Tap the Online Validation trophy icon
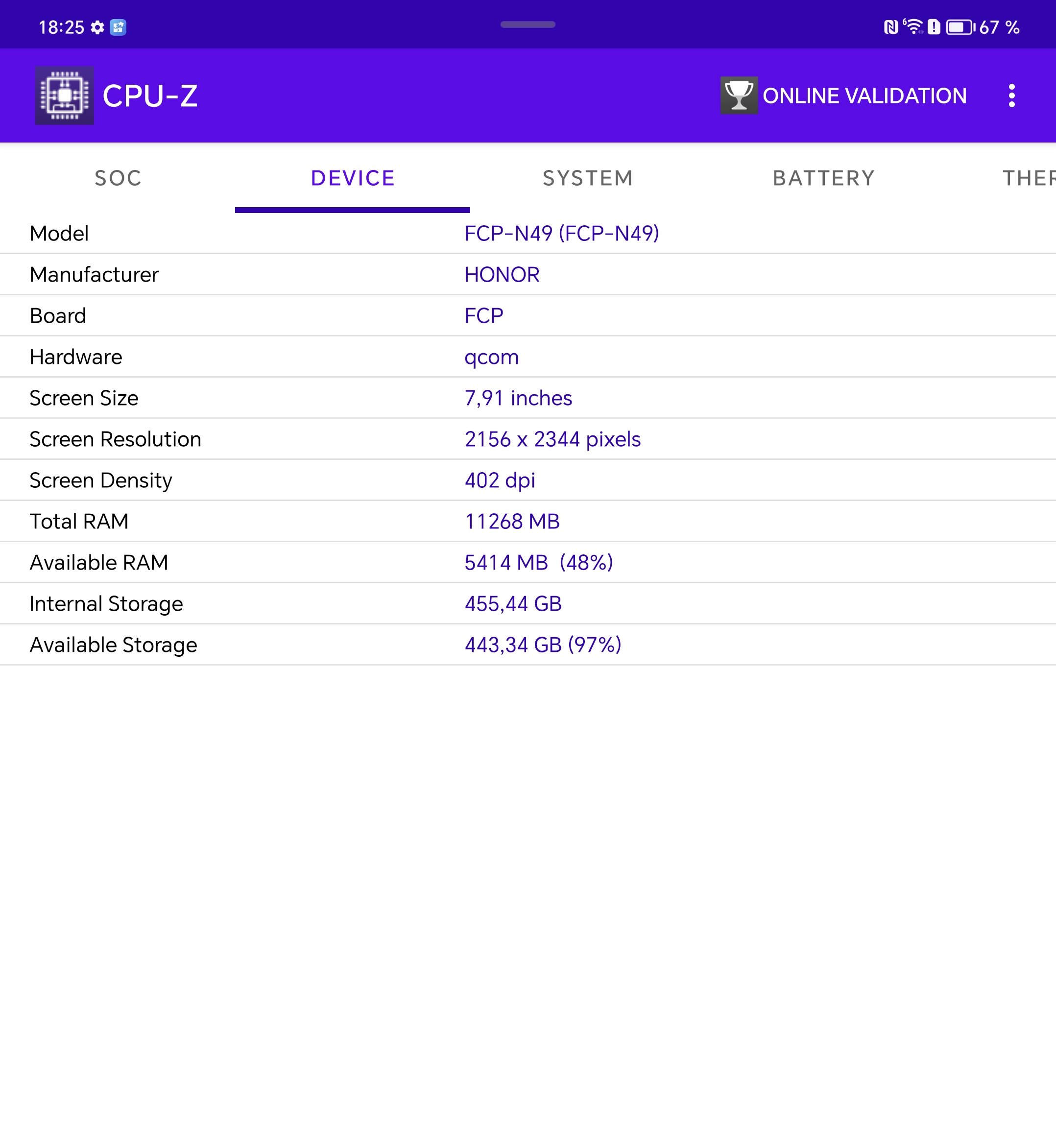 tap(739, 96)
